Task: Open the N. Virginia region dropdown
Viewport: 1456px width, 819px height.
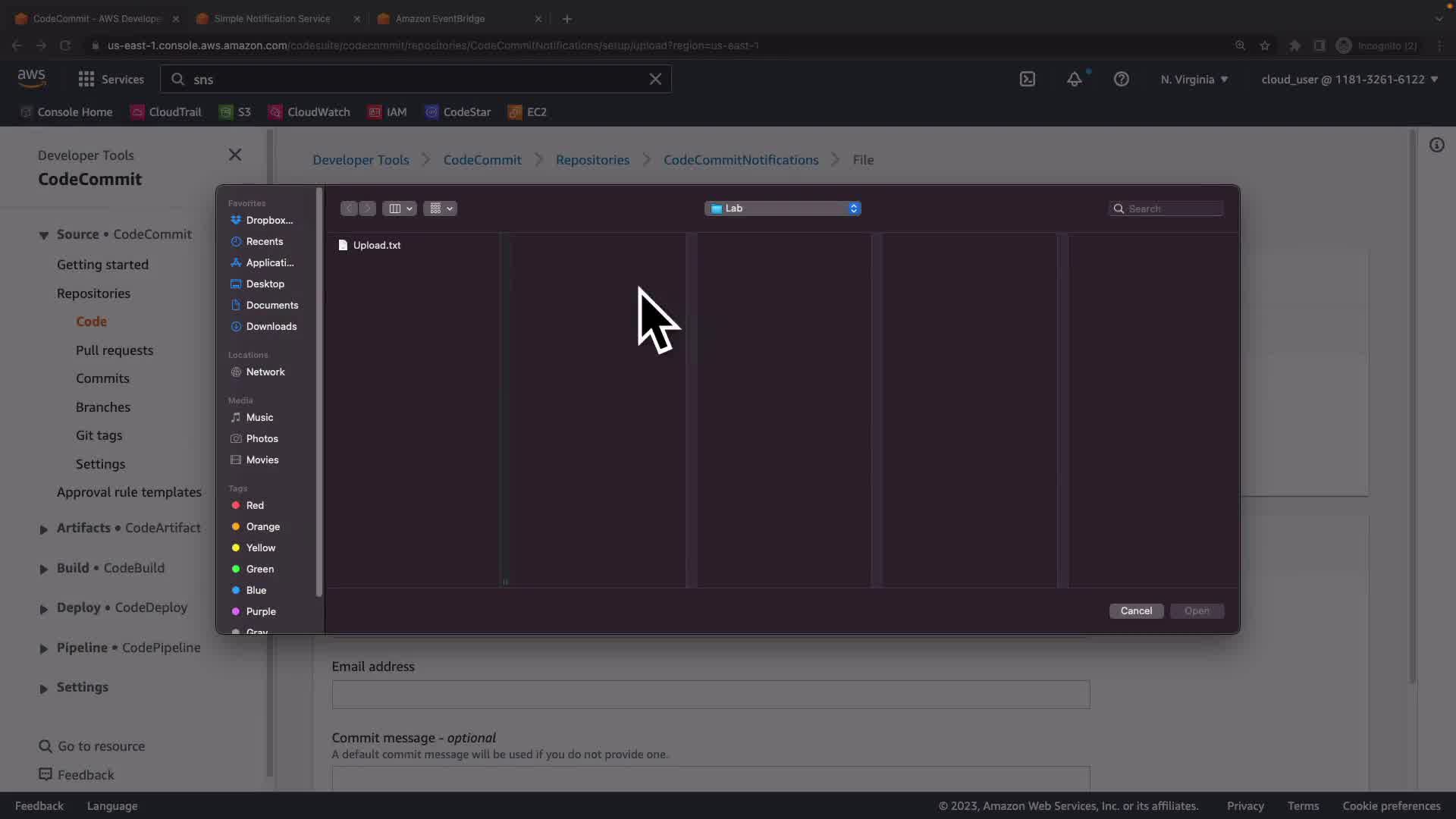Action: (1194, 79)
